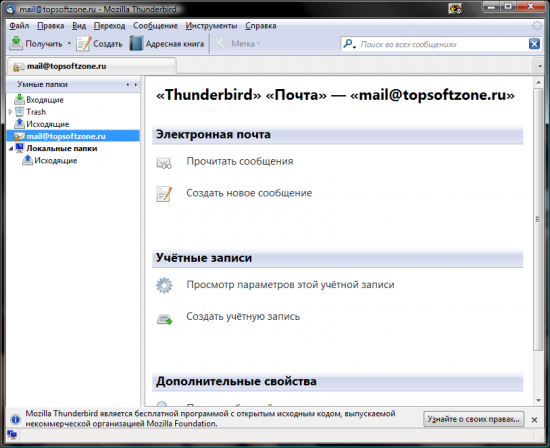Viewport: 550px width, 448px height.
Task: Open the Вид menu
Action: click(79, 26)
